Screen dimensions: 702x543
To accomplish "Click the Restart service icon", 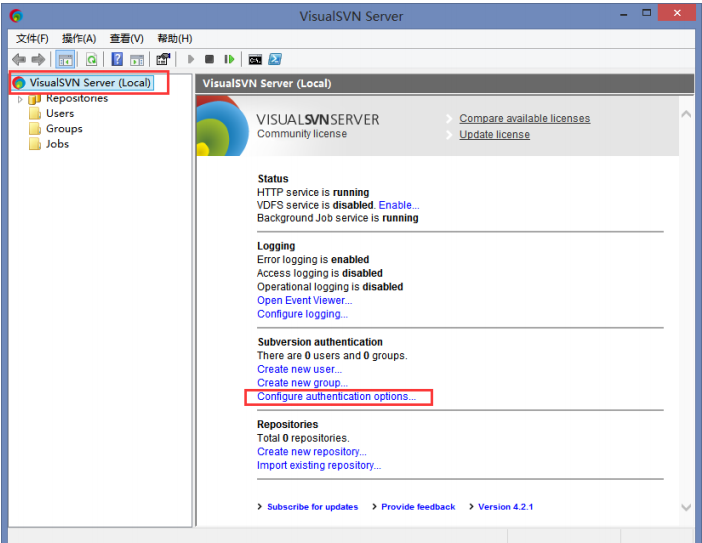I will pos(229,59).
